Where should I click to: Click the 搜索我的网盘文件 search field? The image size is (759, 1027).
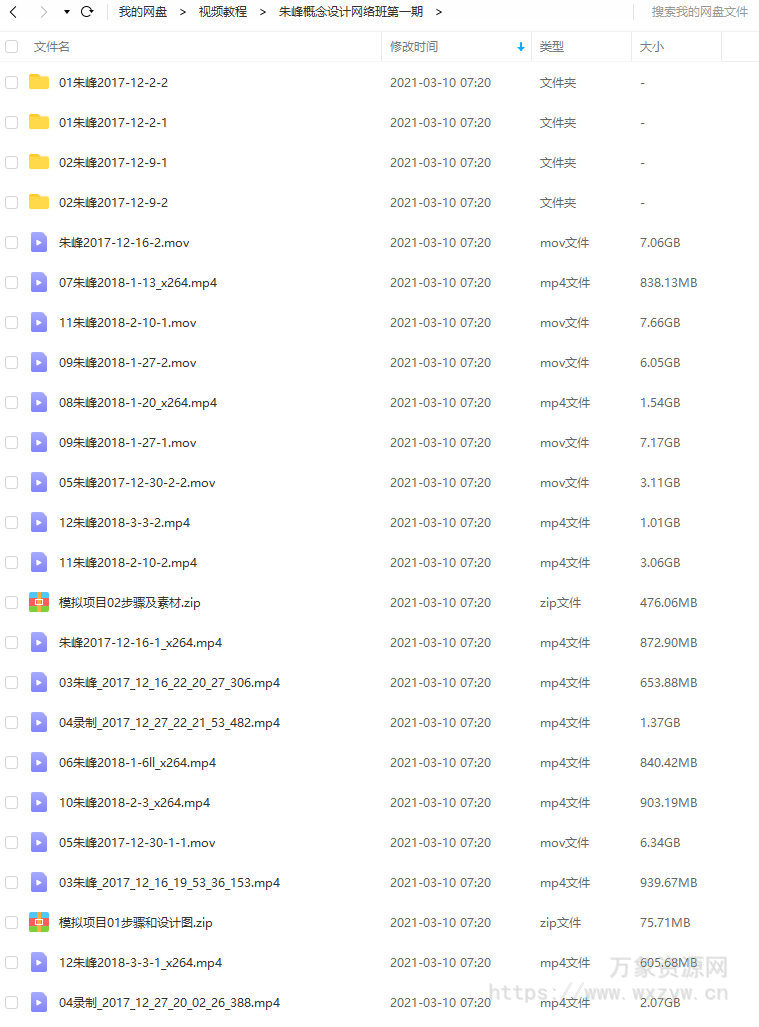[x=699, y=12]
